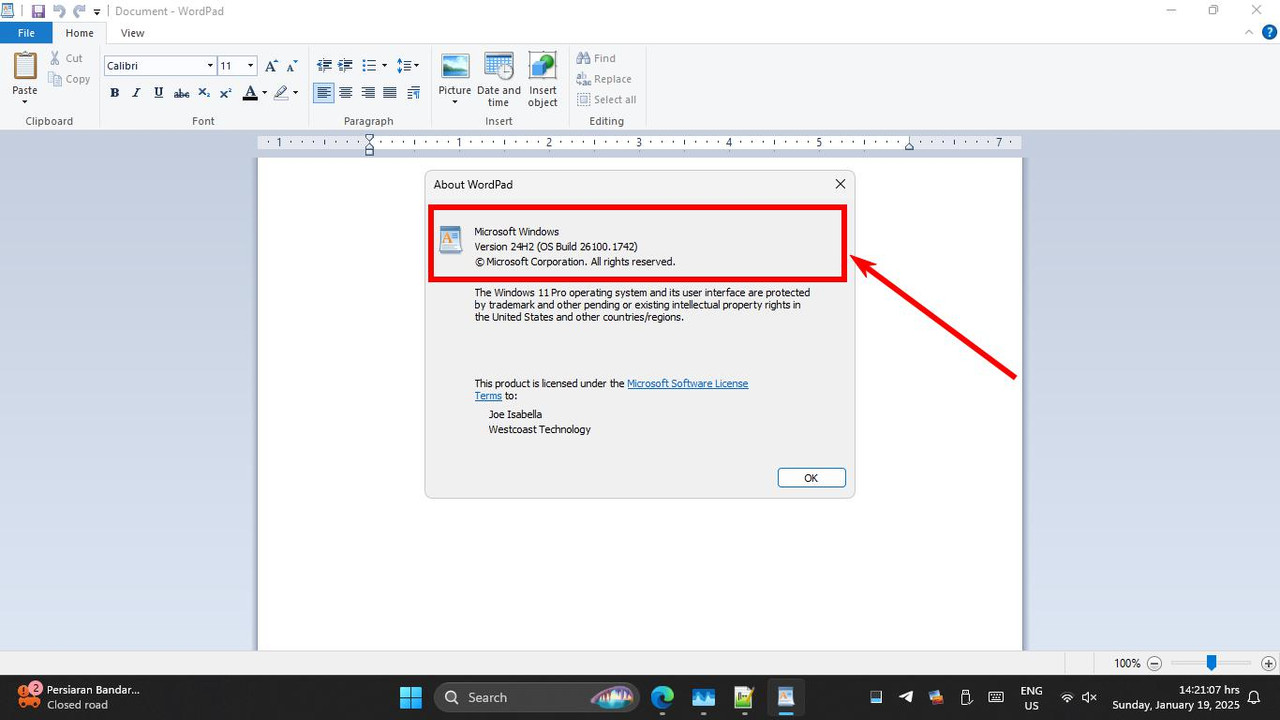Click the Grow font icon
This screenshot has height=720, width=1280.
[271, 66]
